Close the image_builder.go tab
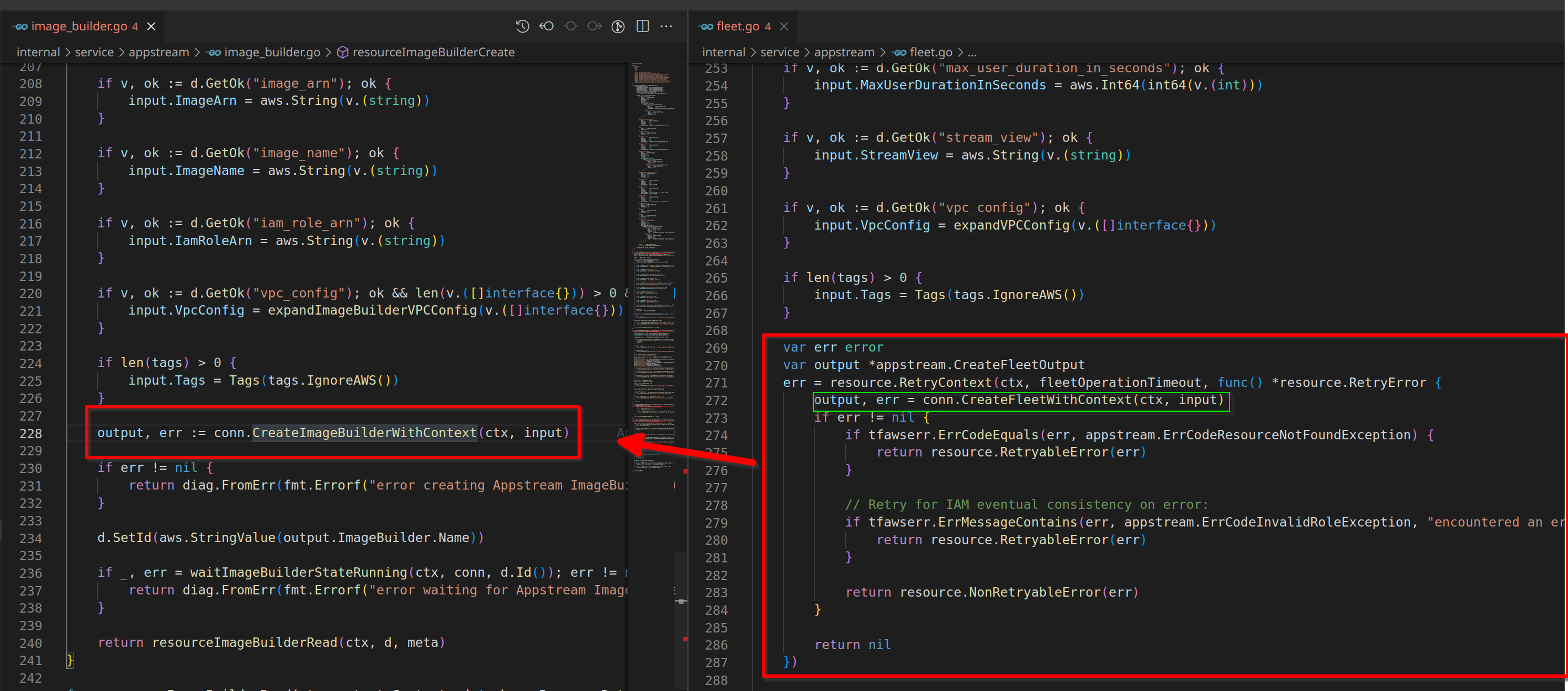The image size is (1568, 691). pos(152,26)
